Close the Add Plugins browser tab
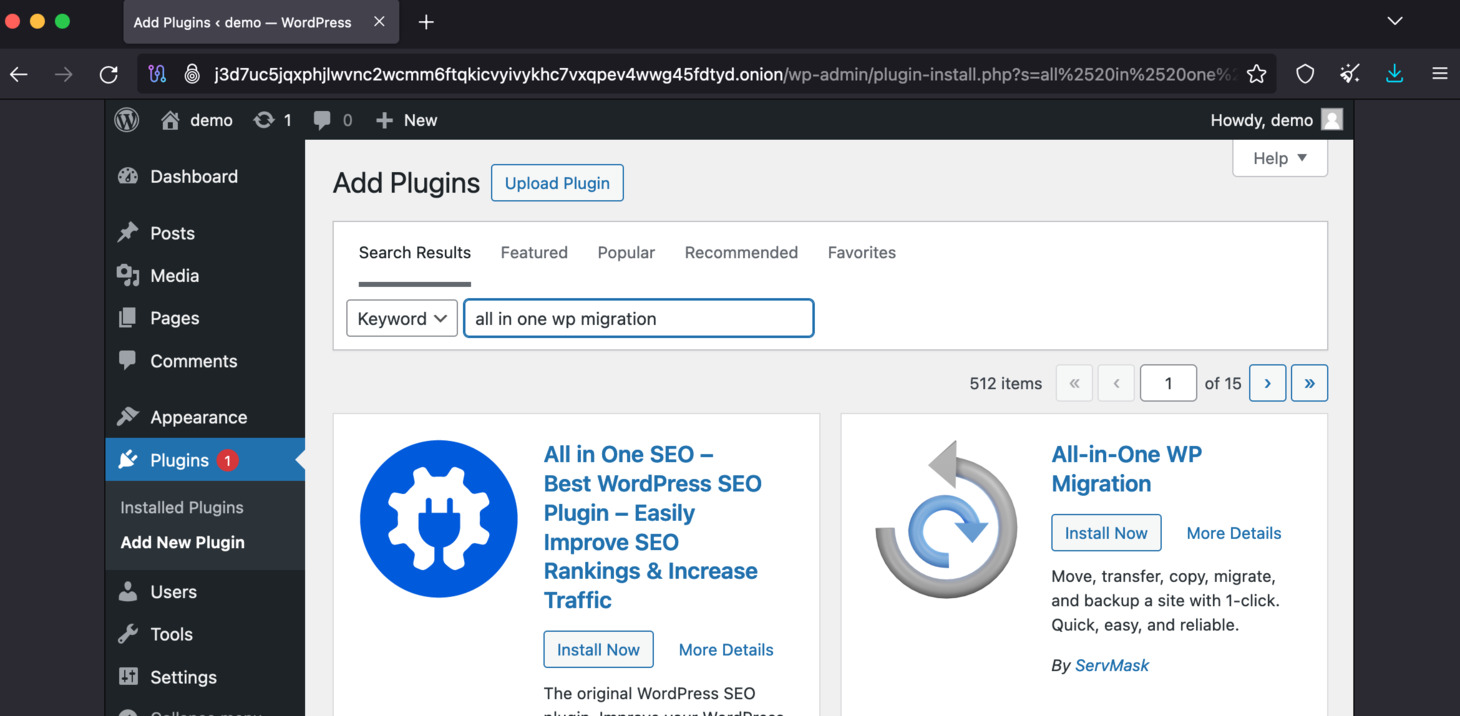1460x716 pixels. [379, 22]
